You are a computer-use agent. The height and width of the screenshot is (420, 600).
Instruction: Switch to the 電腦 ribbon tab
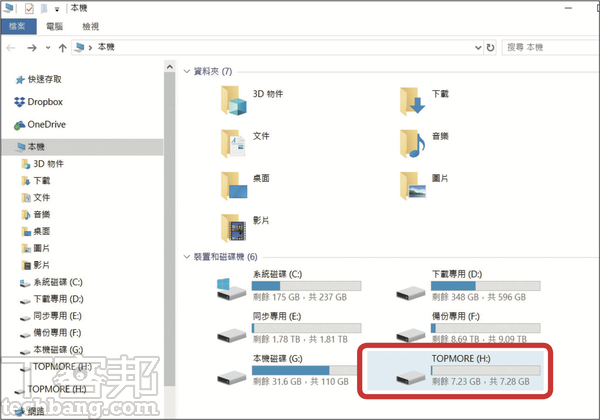tap(54, 26)
